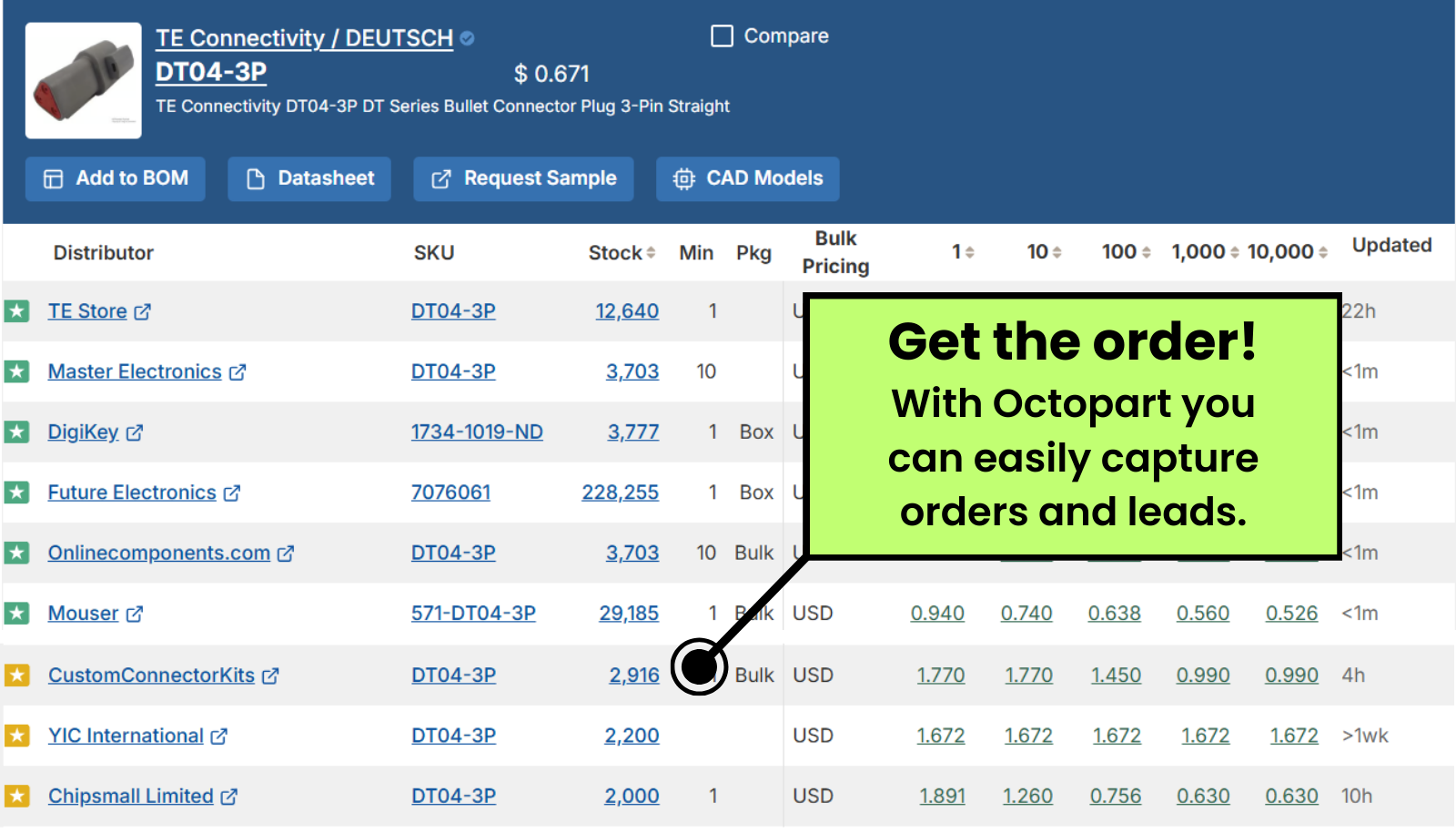Open the 7076061 SKU link

451,492
